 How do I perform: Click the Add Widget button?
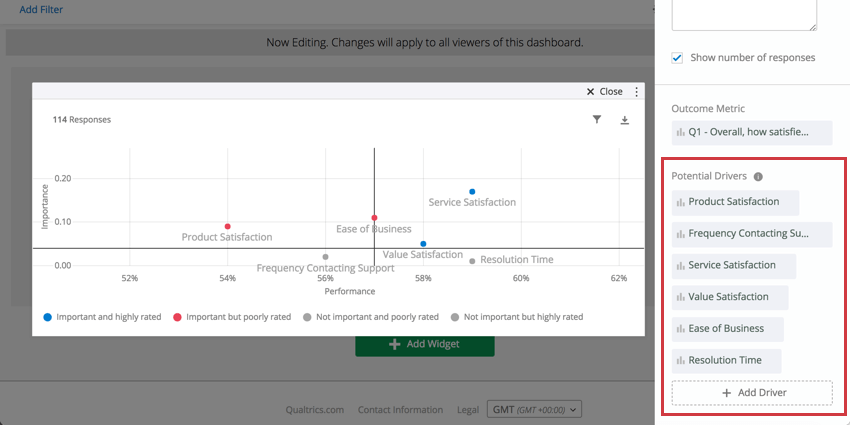[425, 345]
